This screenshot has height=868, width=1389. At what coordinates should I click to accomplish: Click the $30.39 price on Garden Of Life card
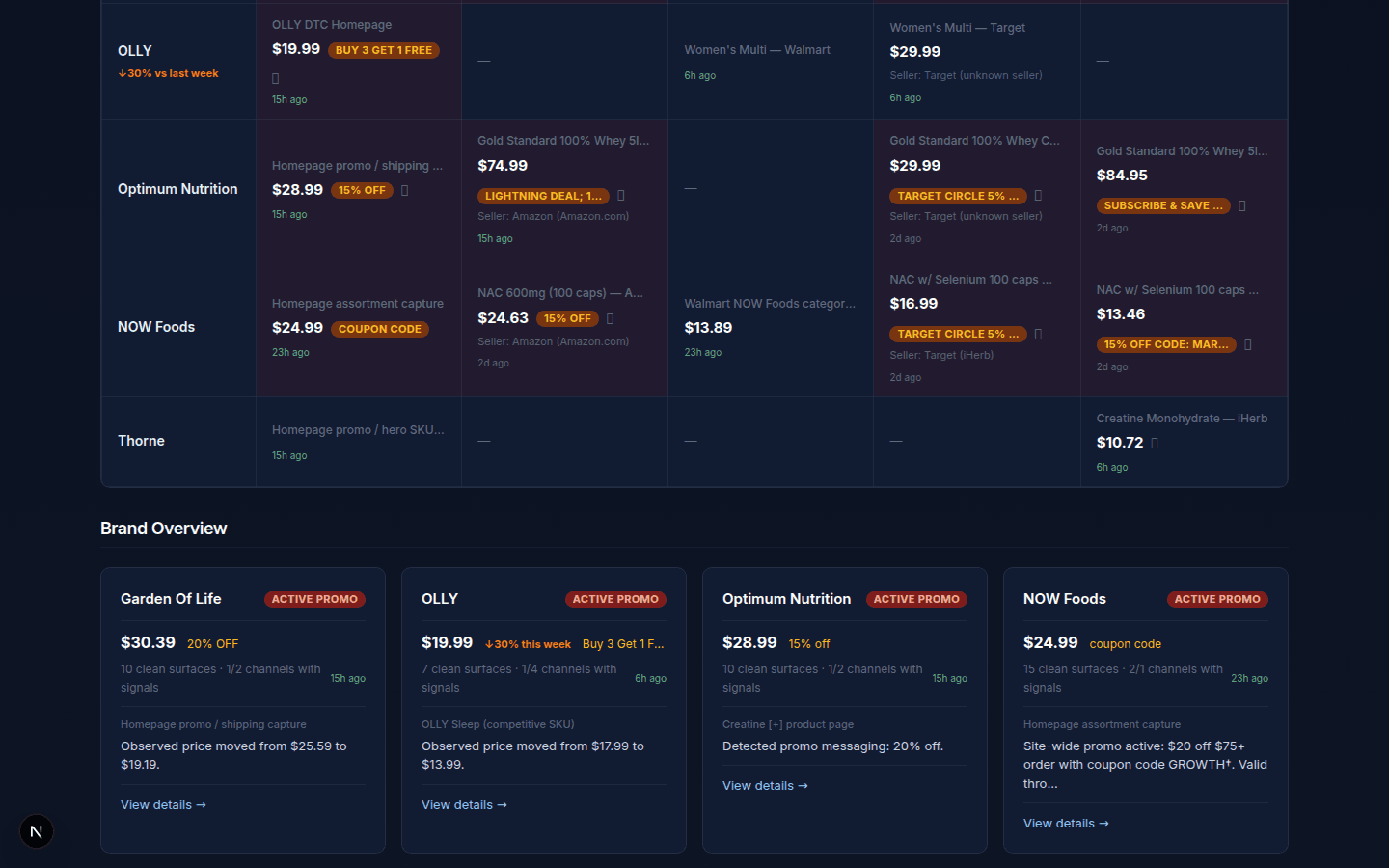148,642
